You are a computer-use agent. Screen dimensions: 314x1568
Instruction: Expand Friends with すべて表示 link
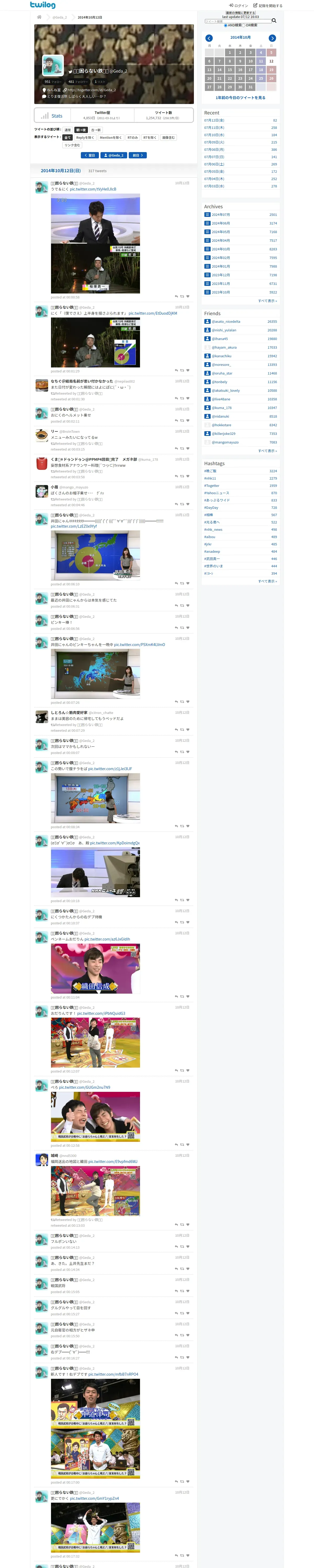coord(267,451)
